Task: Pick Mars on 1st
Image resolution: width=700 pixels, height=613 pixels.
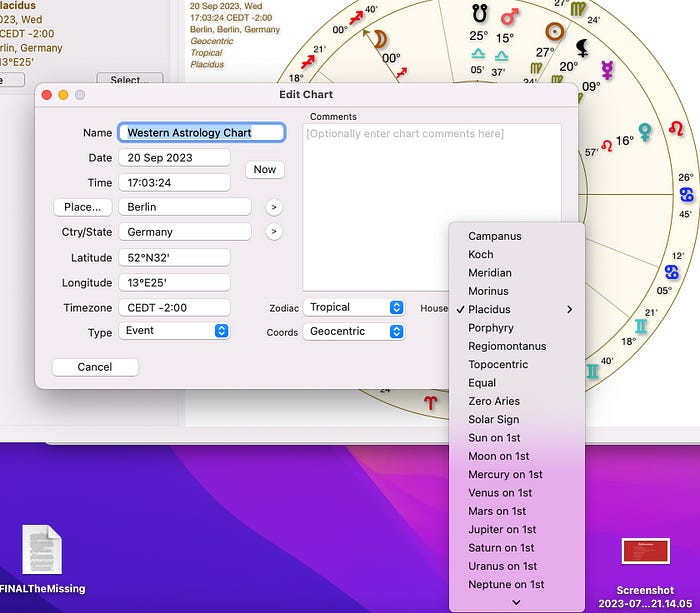Action: click(x=517, y=511)
